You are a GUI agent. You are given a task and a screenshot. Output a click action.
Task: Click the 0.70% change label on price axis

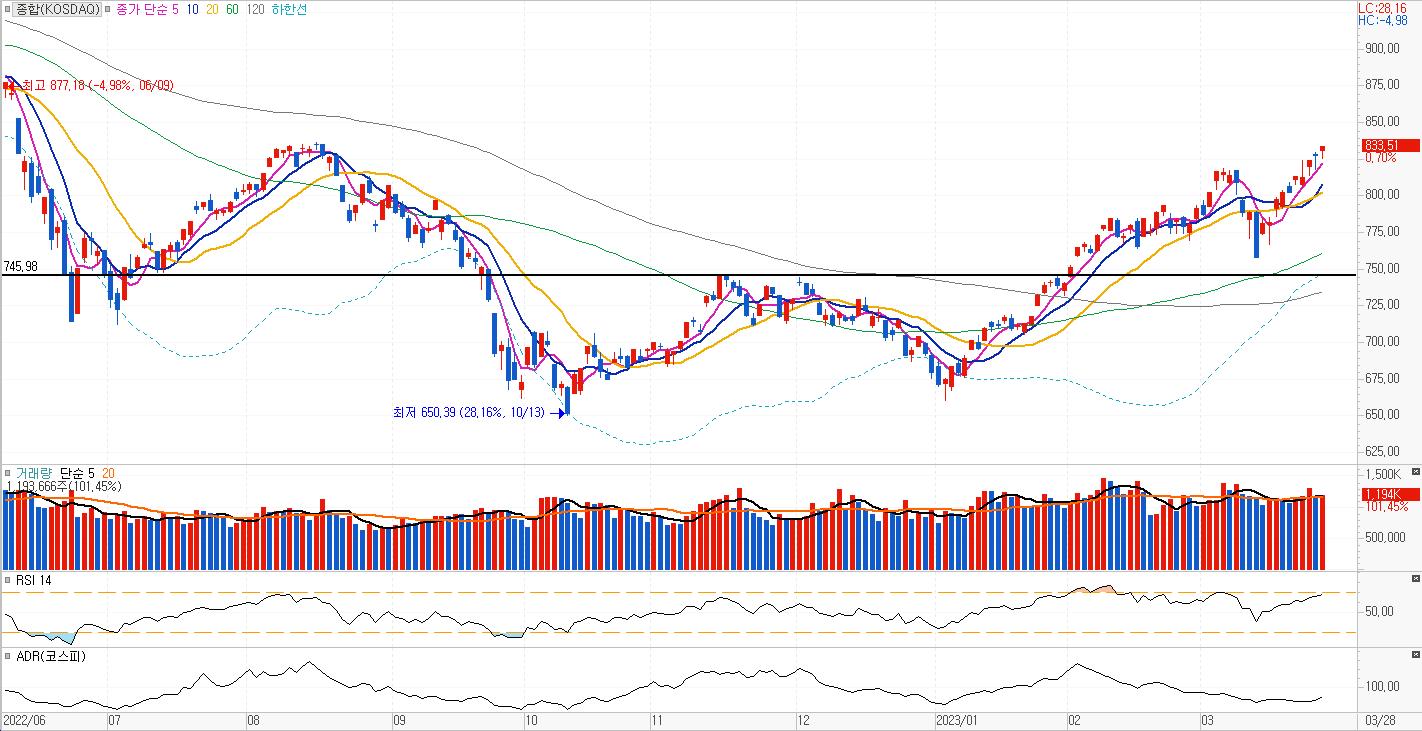coord(1380,158)
